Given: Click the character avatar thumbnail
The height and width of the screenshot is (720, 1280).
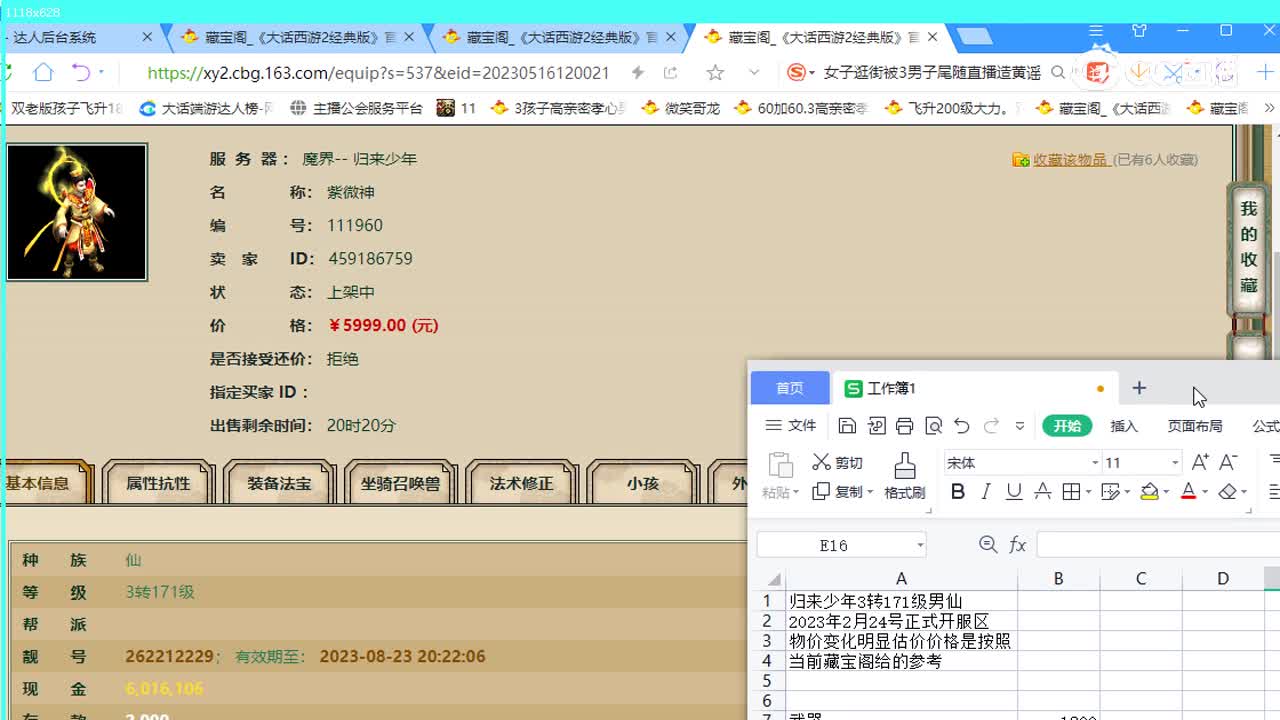Looking at the screenshot, I should point(77,212).
